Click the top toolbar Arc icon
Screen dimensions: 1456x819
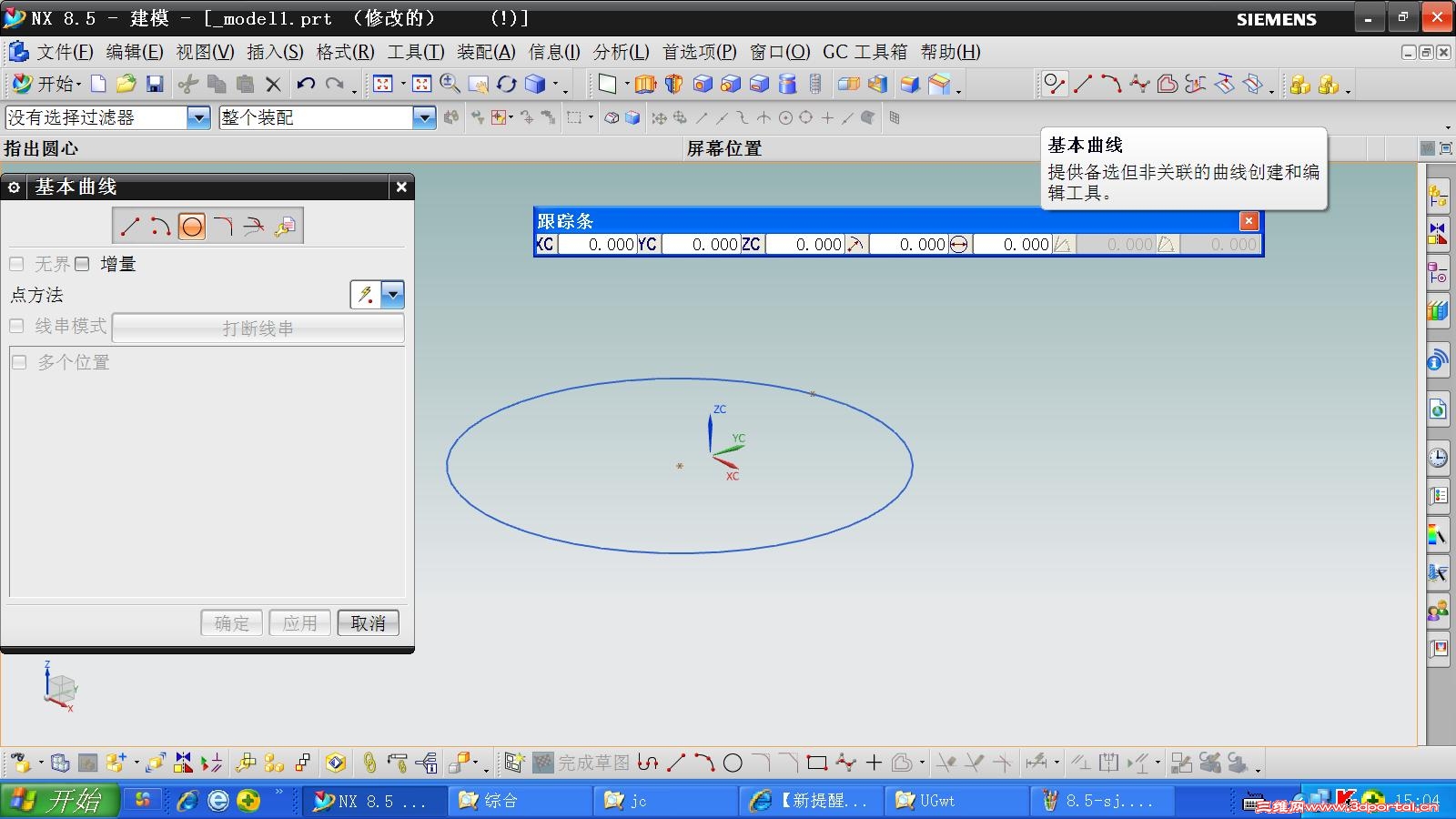click(1111, 85)
